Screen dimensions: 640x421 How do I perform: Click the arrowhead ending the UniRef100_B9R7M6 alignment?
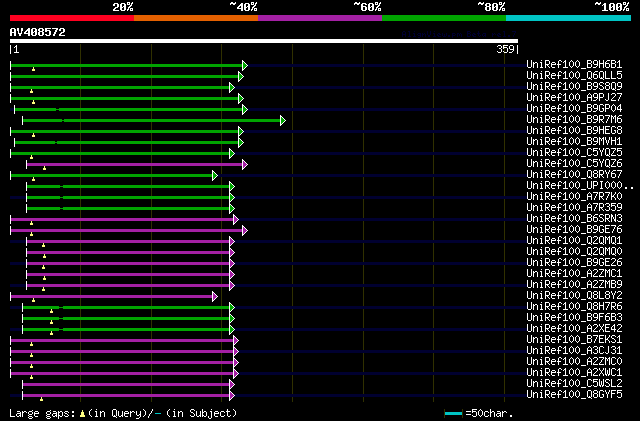[x=283, y=120]
